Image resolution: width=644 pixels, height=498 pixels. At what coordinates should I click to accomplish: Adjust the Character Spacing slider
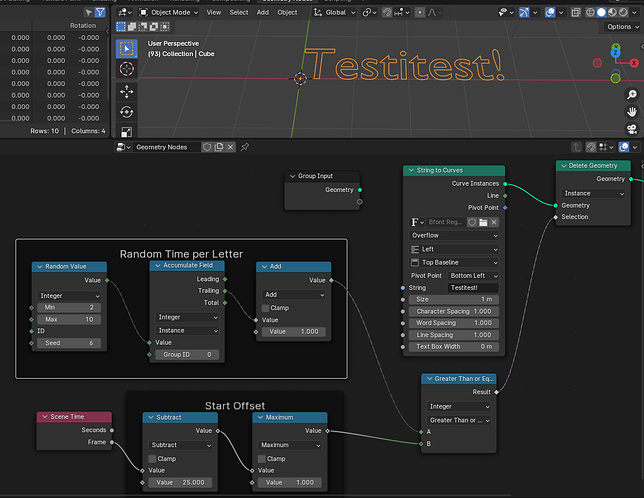point(454,311)
